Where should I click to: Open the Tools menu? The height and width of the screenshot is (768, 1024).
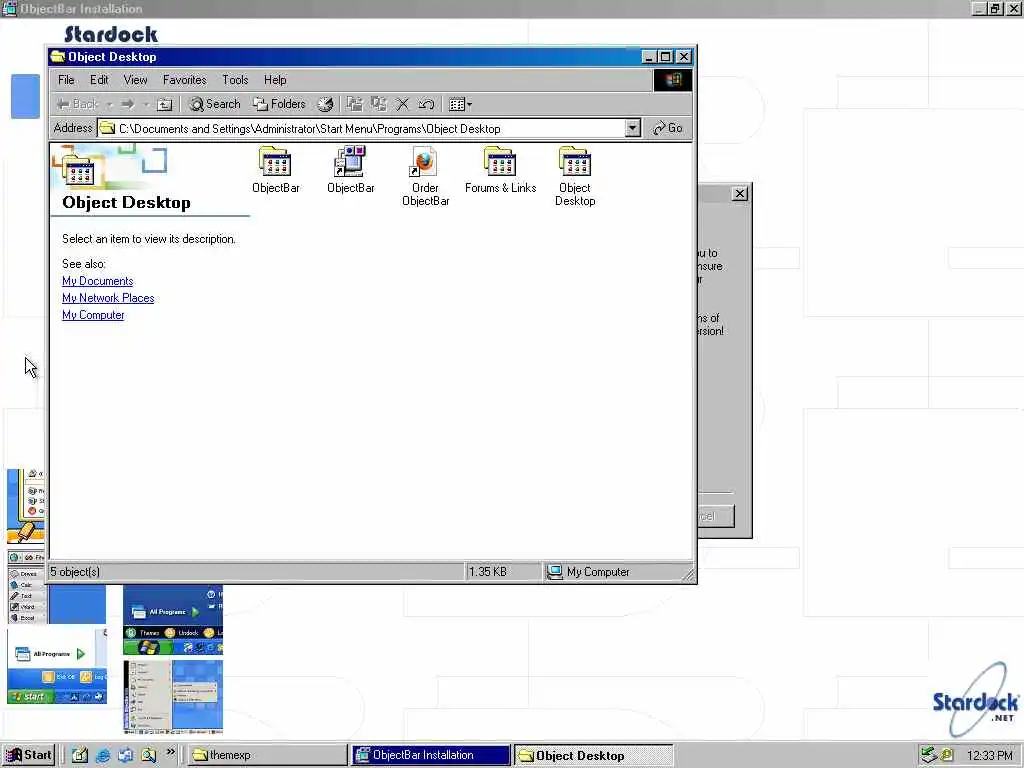pyautogui.click(x=235, y=80)
